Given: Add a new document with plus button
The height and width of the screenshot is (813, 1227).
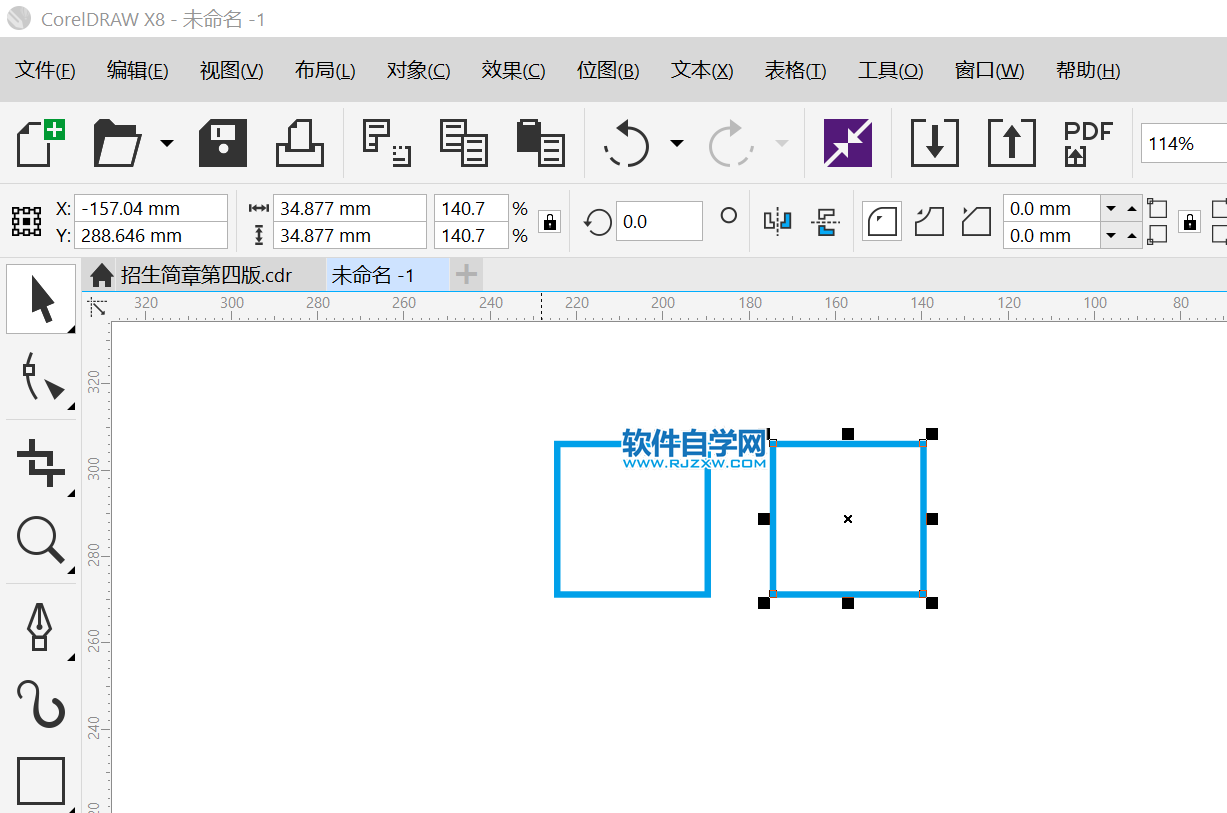Looking at the screenshot, I should coord(466,274).
